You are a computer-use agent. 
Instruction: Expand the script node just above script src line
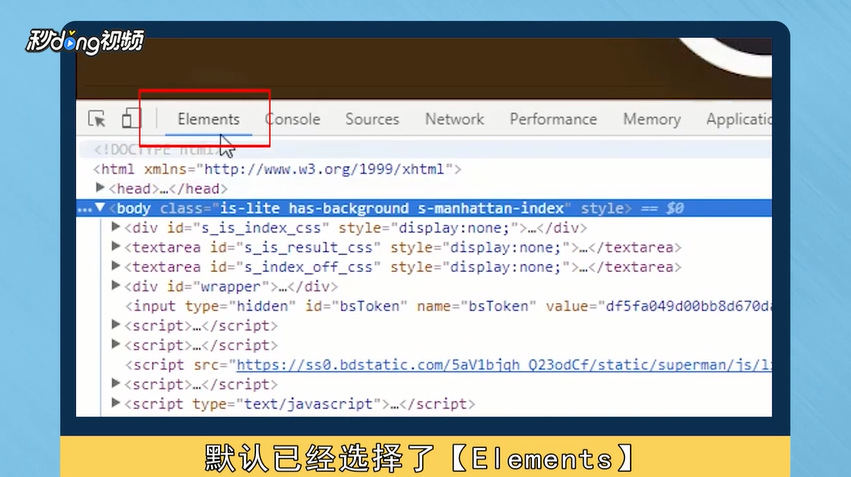click(116, 344)
